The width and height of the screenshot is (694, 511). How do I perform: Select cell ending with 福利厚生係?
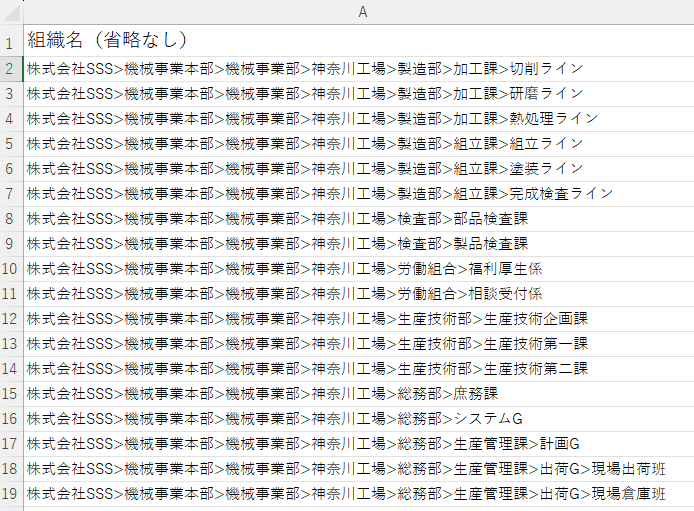359,269
